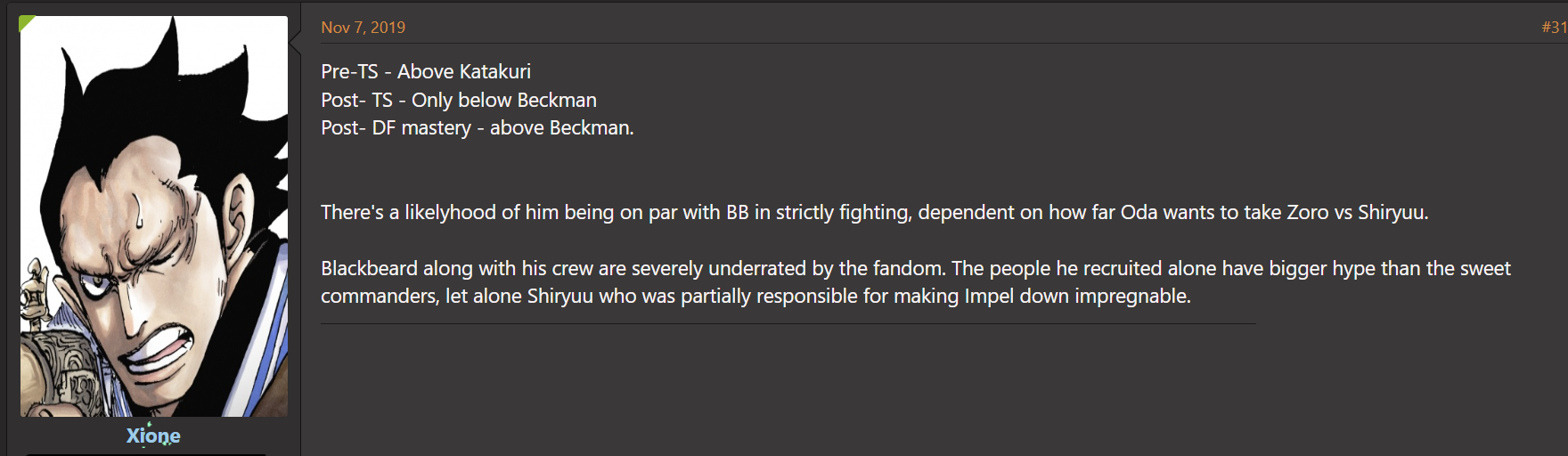
Task: Click the word "fandom" in the post
Action: click(907, 268)
